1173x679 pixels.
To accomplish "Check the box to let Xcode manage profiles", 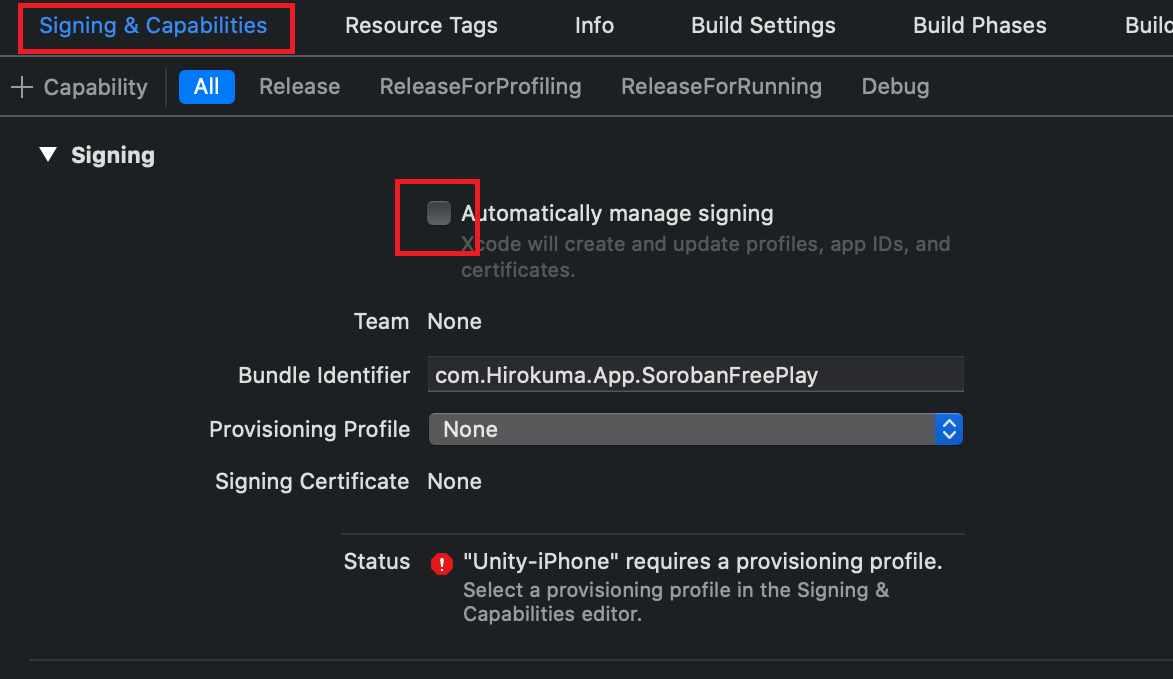I will click(437, 212).
